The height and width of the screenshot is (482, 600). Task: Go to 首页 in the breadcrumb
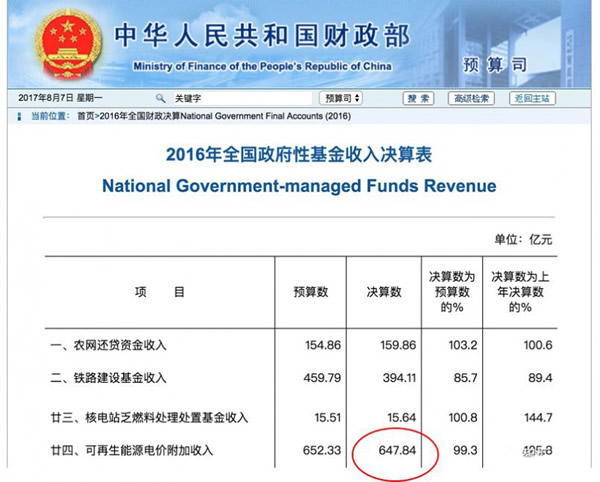click(86, 117)
